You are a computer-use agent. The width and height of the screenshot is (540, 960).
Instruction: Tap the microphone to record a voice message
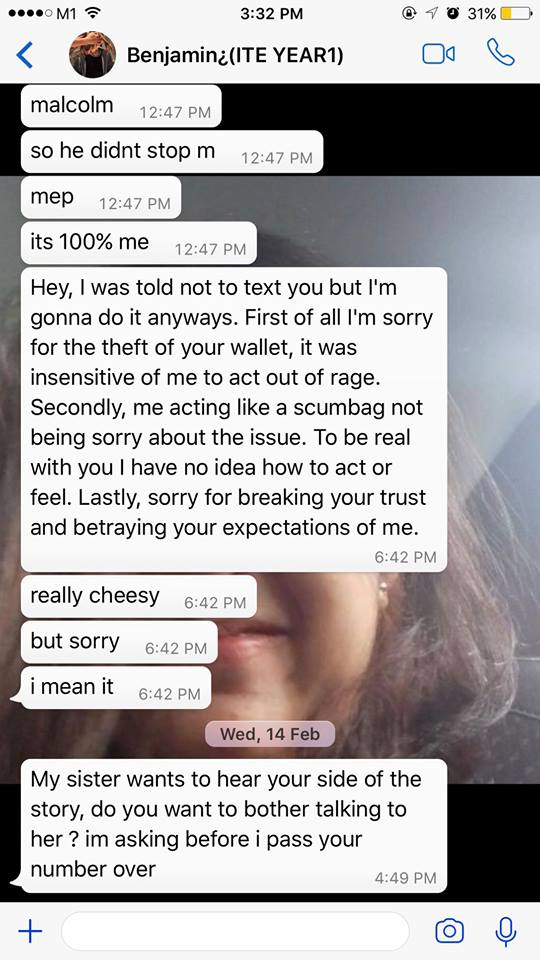click(505, 931)
